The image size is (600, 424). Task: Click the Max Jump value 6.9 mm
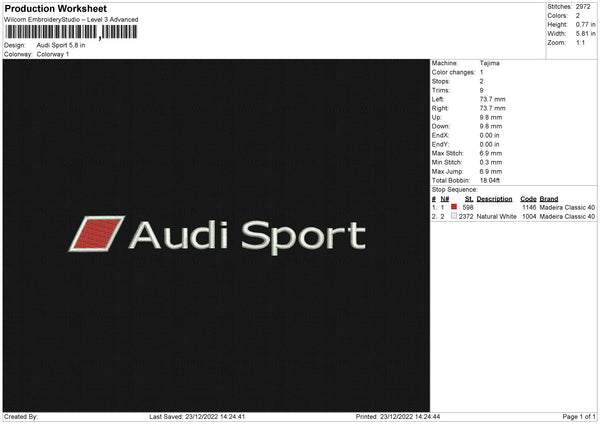(x=491, y=171)
